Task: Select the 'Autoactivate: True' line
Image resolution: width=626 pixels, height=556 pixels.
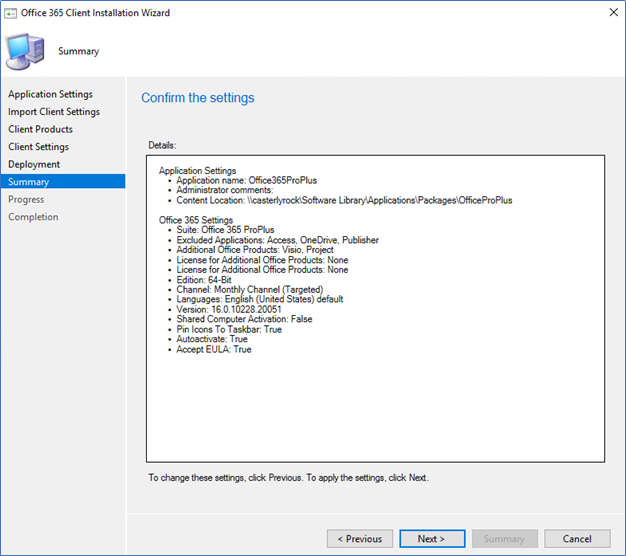Action: 212,339
